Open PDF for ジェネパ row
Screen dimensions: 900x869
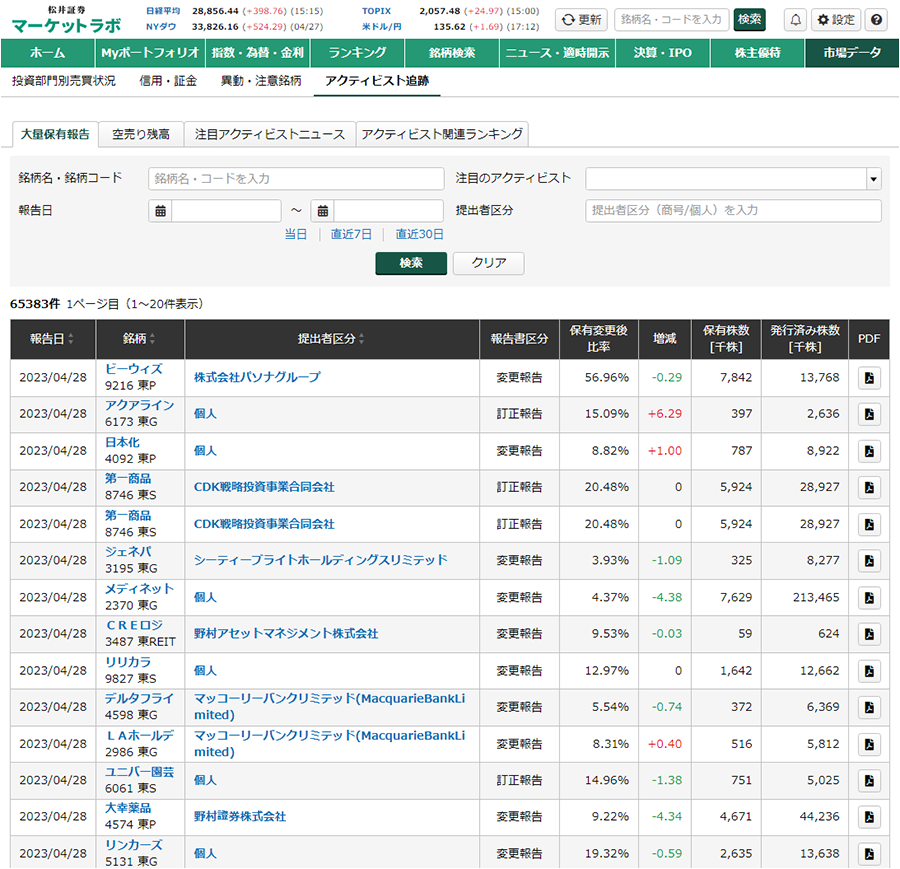869,560
